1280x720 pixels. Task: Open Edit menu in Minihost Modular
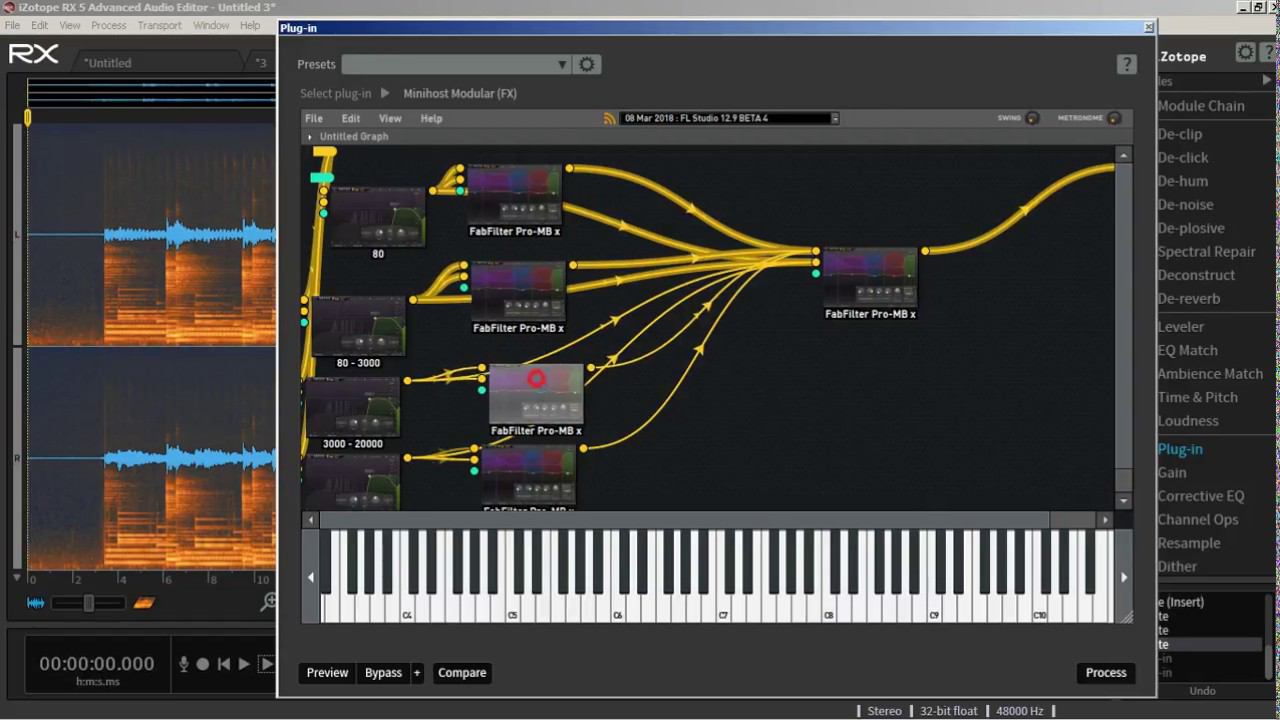[351, 118]
